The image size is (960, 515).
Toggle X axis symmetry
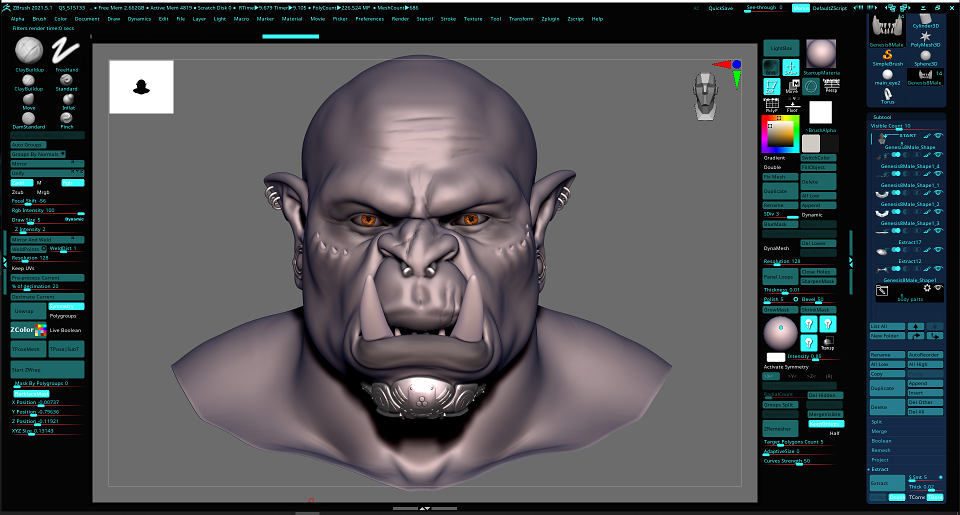(x=771, y=376)
